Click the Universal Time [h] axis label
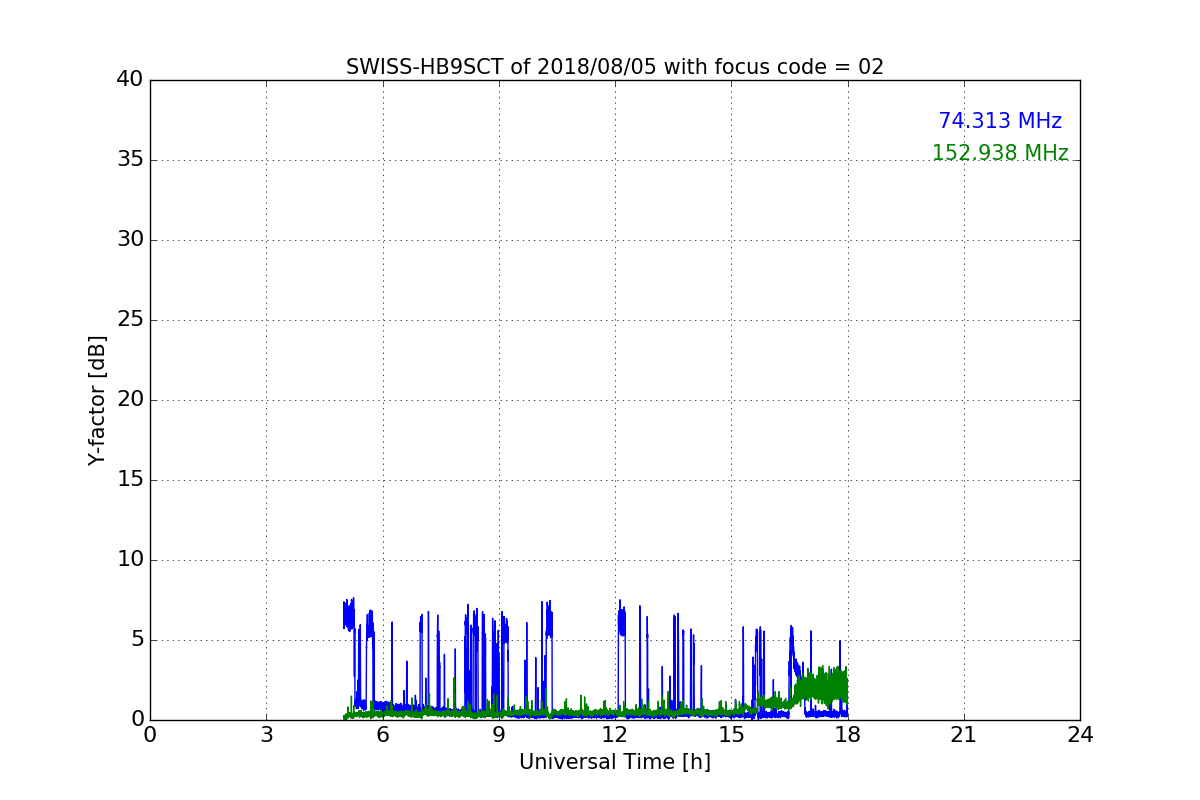1200x800 pixels. (615, 762)
